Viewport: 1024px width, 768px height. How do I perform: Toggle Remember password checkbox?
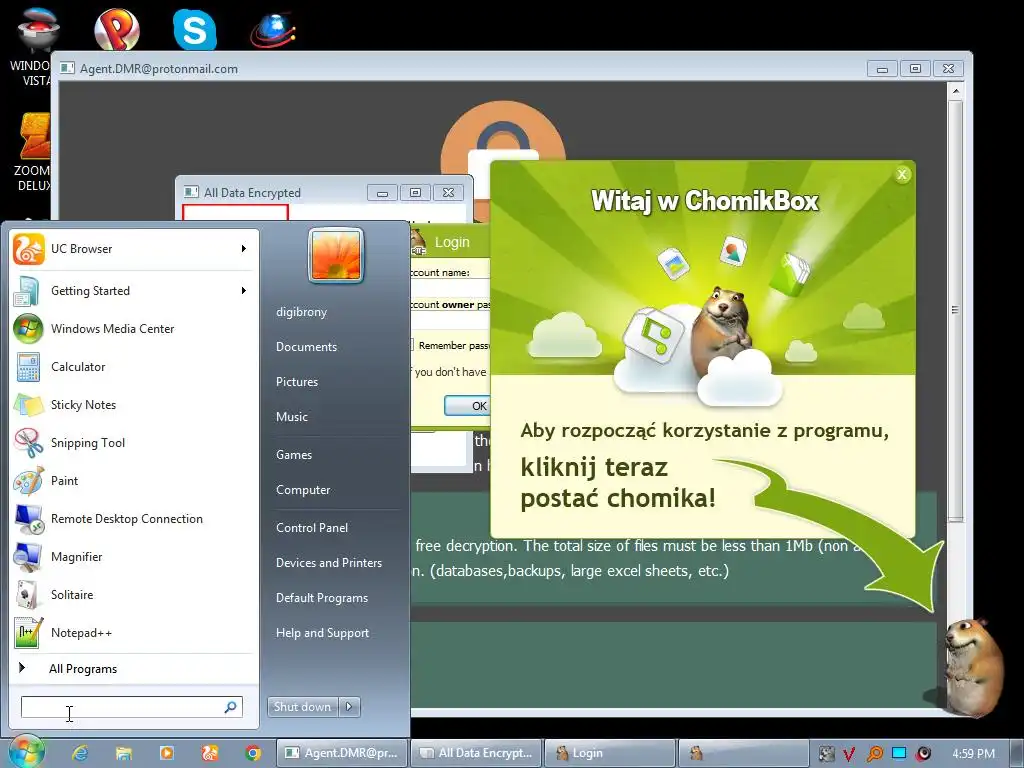point(412,345)
